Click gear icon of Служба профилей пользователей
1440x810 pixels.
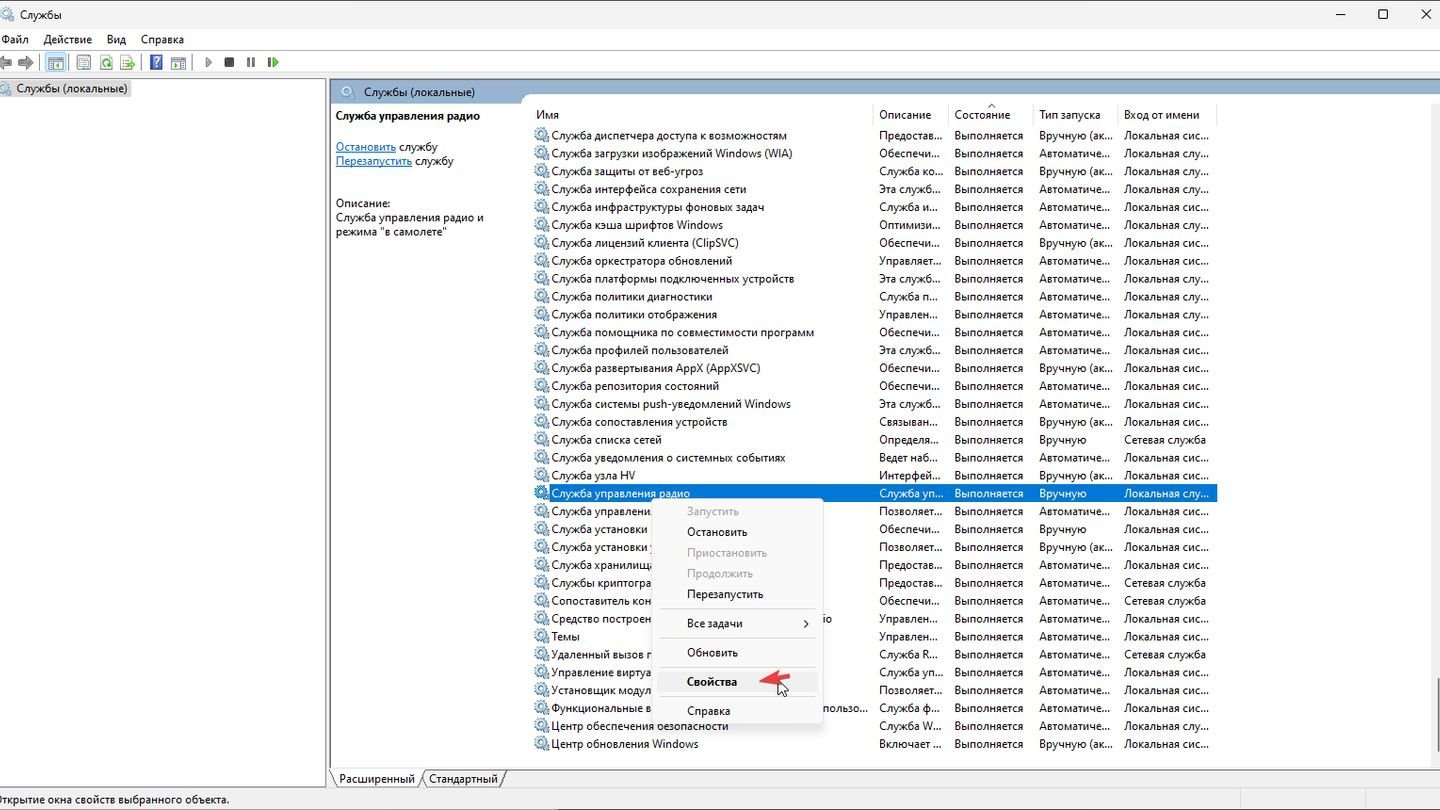click(x=542, y=351)
